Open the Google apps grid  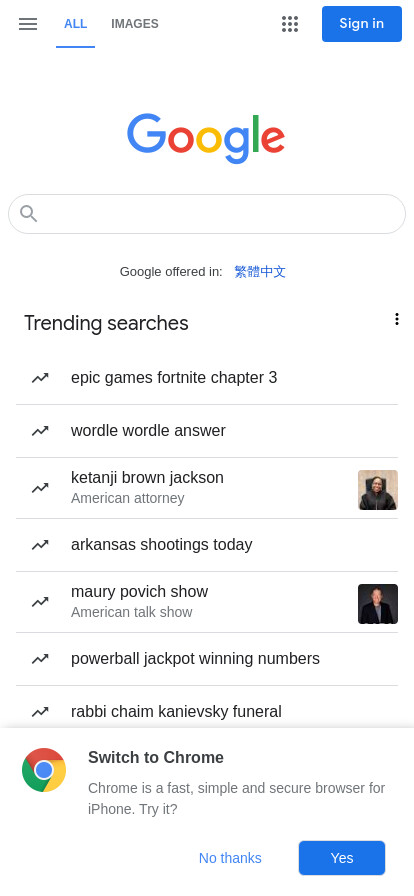click(x=290, y=24)
